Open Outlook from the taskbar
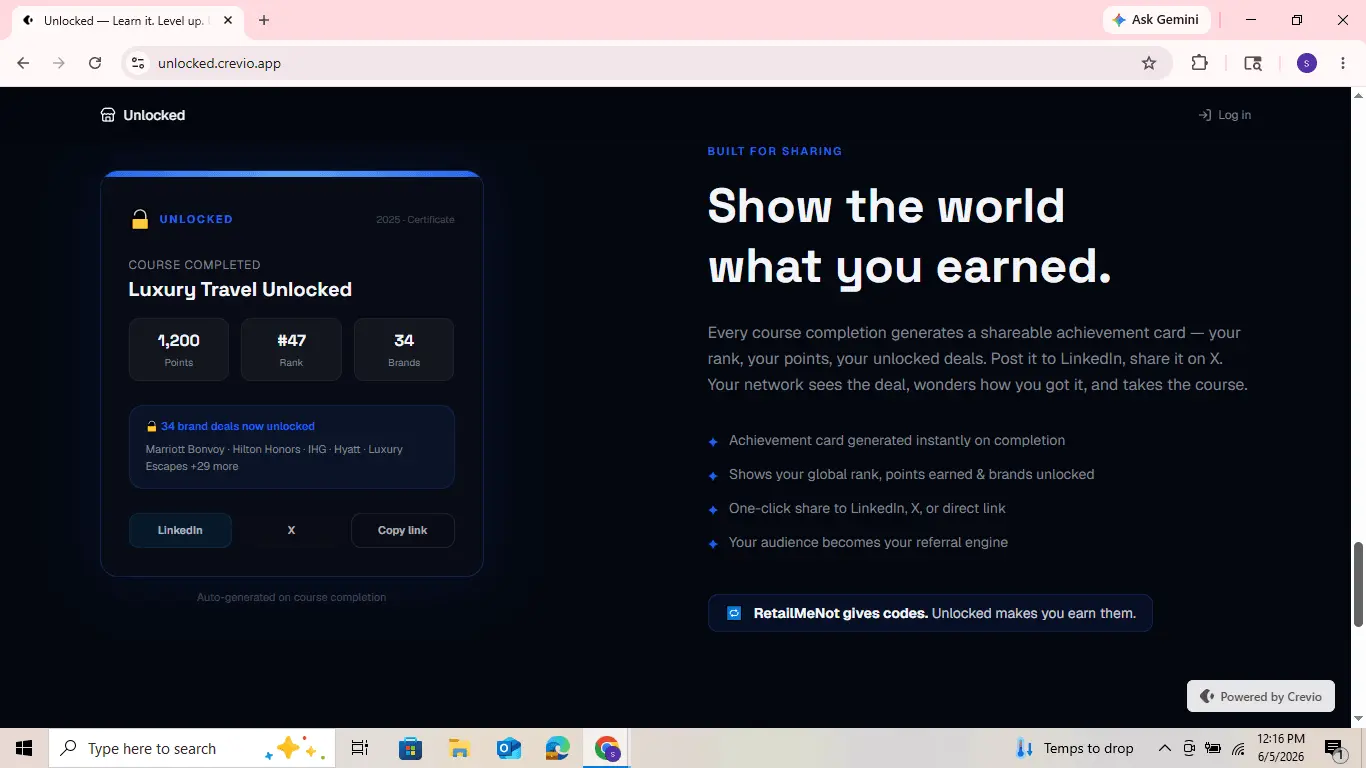 (509, 748)
